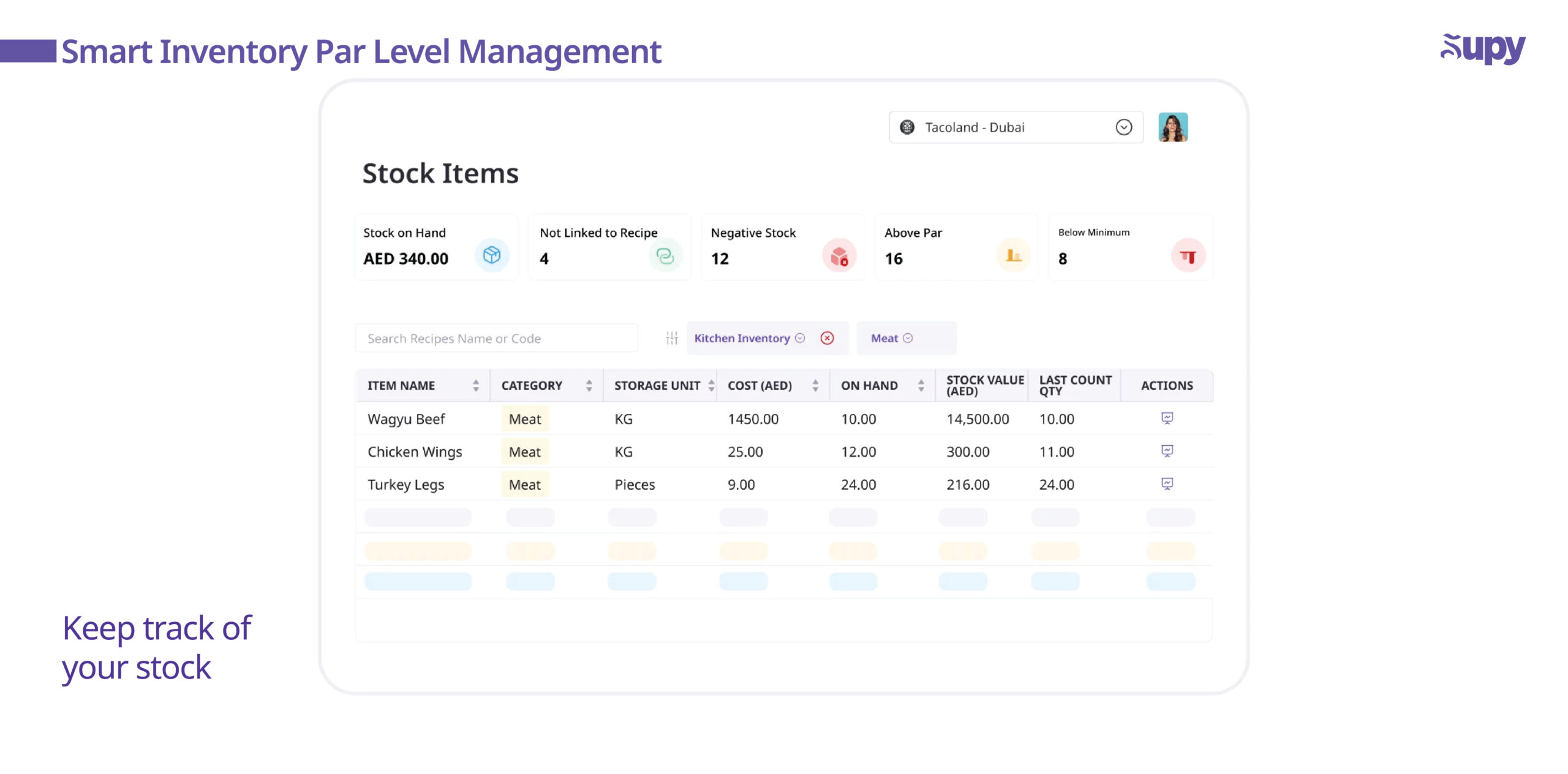Select the Below Minimum 8 card
Viewport: 1568px width, 774px height.
[1130, 247]
